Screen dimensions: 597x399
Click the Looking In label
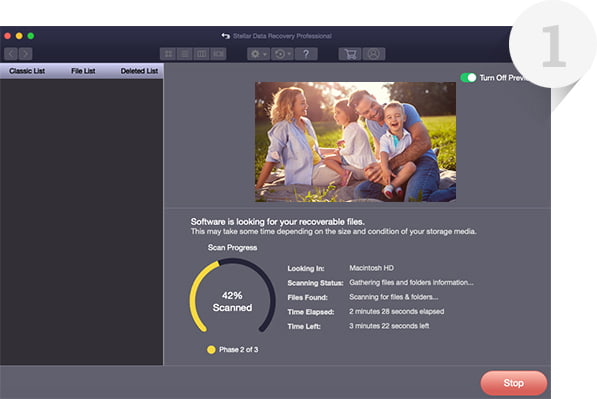(306, 268)
